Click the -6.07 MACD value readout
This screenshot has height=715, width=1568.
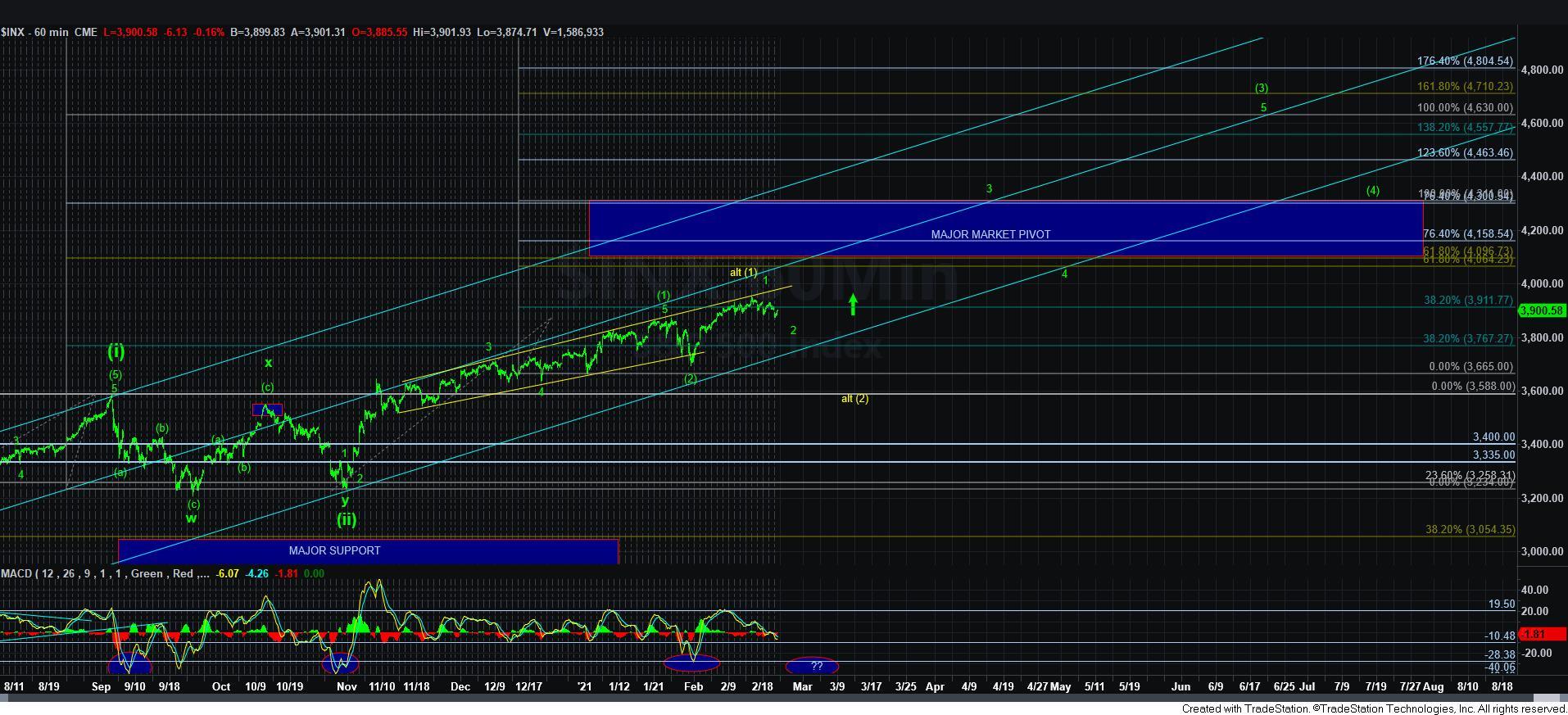[x=227, y=573]
